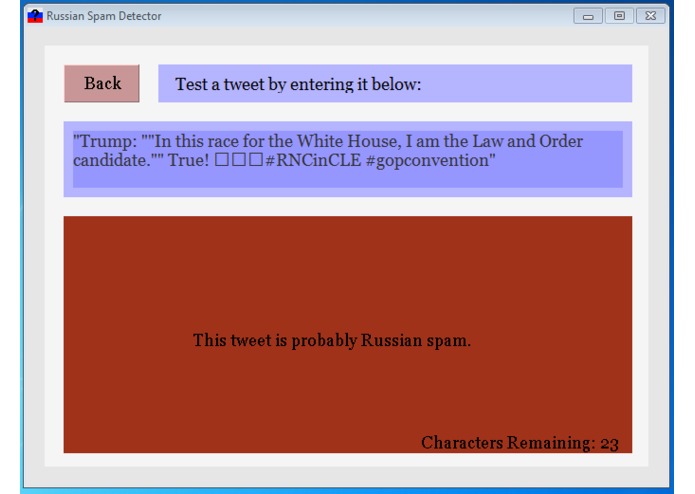Maximize the Russian Spam Detector window
The width and height of the screenshot is (695, 494).
coord(619,16)
